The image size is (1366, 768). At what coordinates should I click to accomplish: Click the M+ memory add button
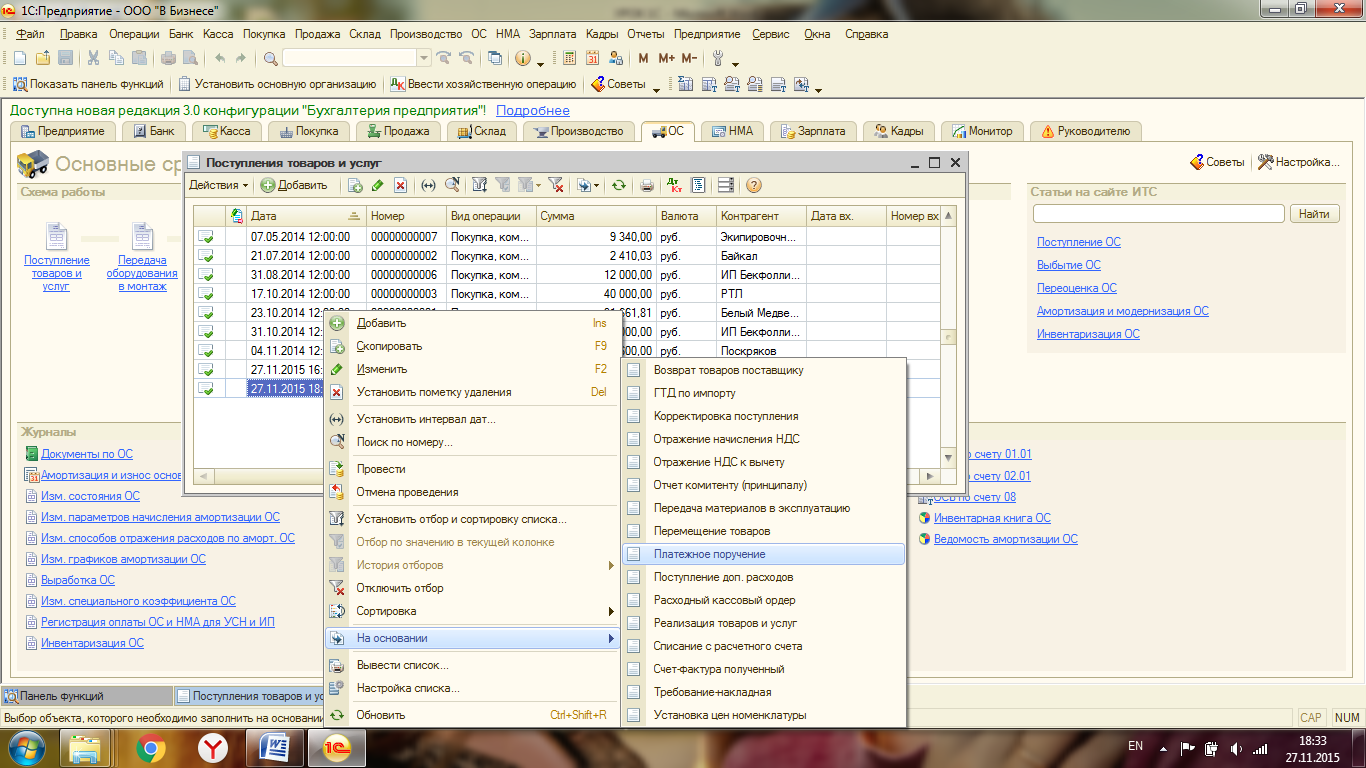pyautogui.click(x=666, y=58)
